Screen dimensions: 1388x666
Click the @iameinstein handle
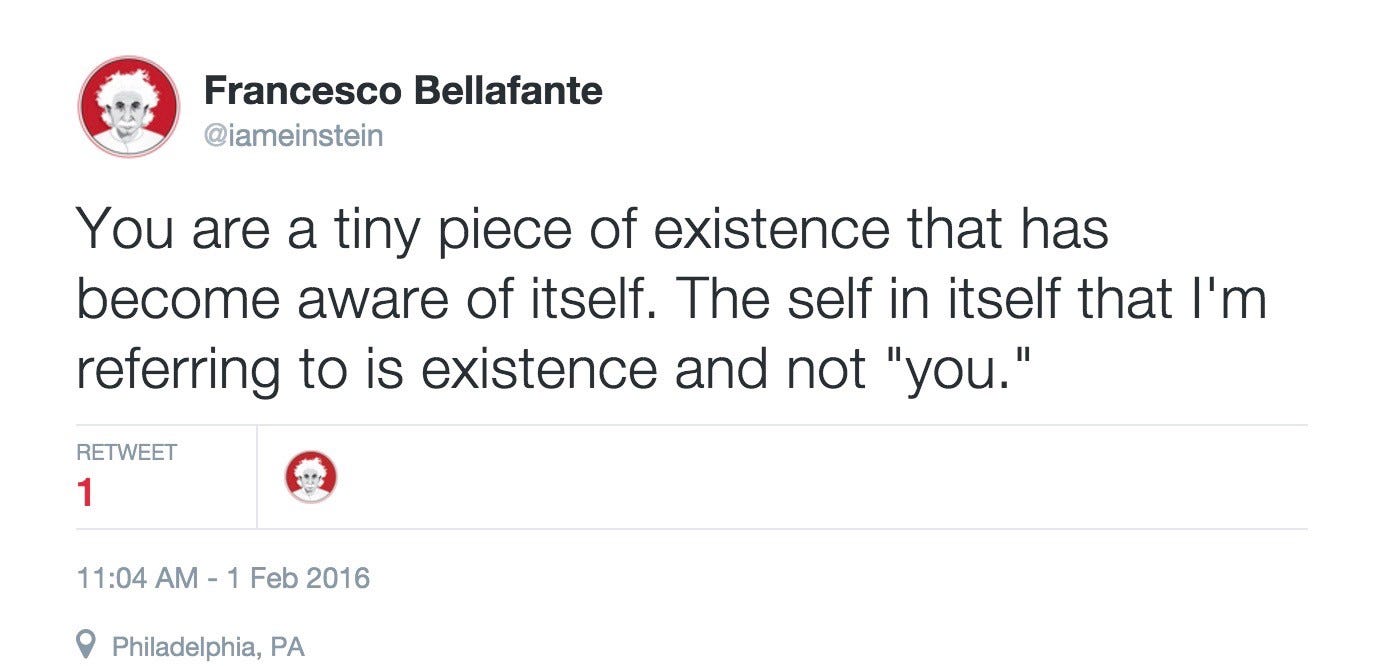[x=293, y=134]
